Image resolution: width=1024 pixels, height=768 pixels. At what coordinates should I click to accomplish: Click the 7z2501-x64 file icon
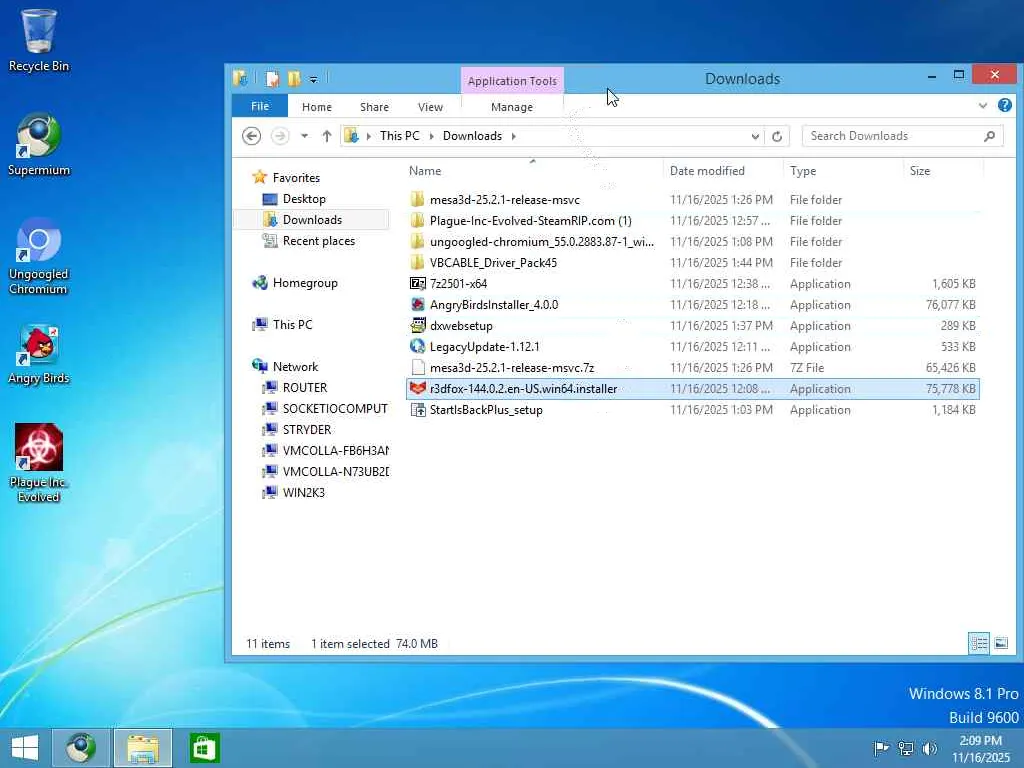417,283
